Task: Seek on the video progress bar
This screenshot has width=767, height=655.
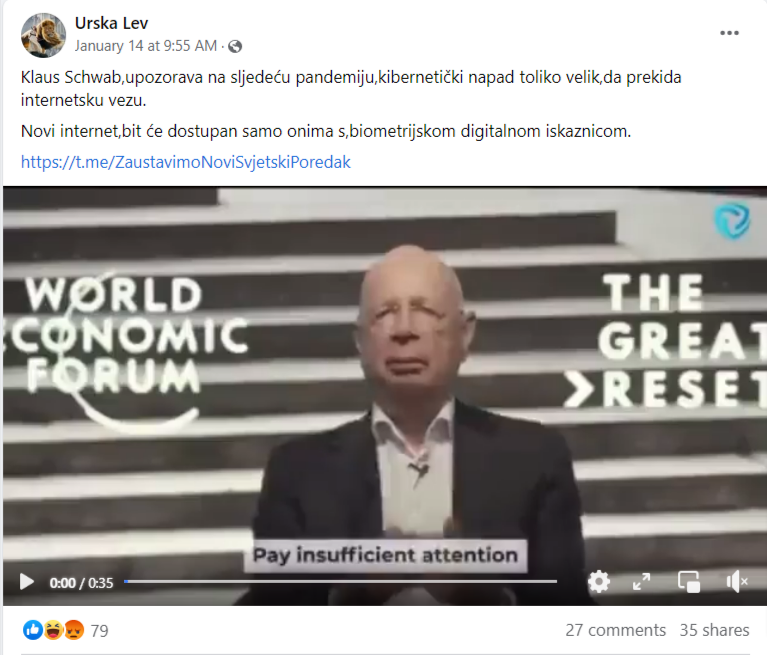Action: 340,582
